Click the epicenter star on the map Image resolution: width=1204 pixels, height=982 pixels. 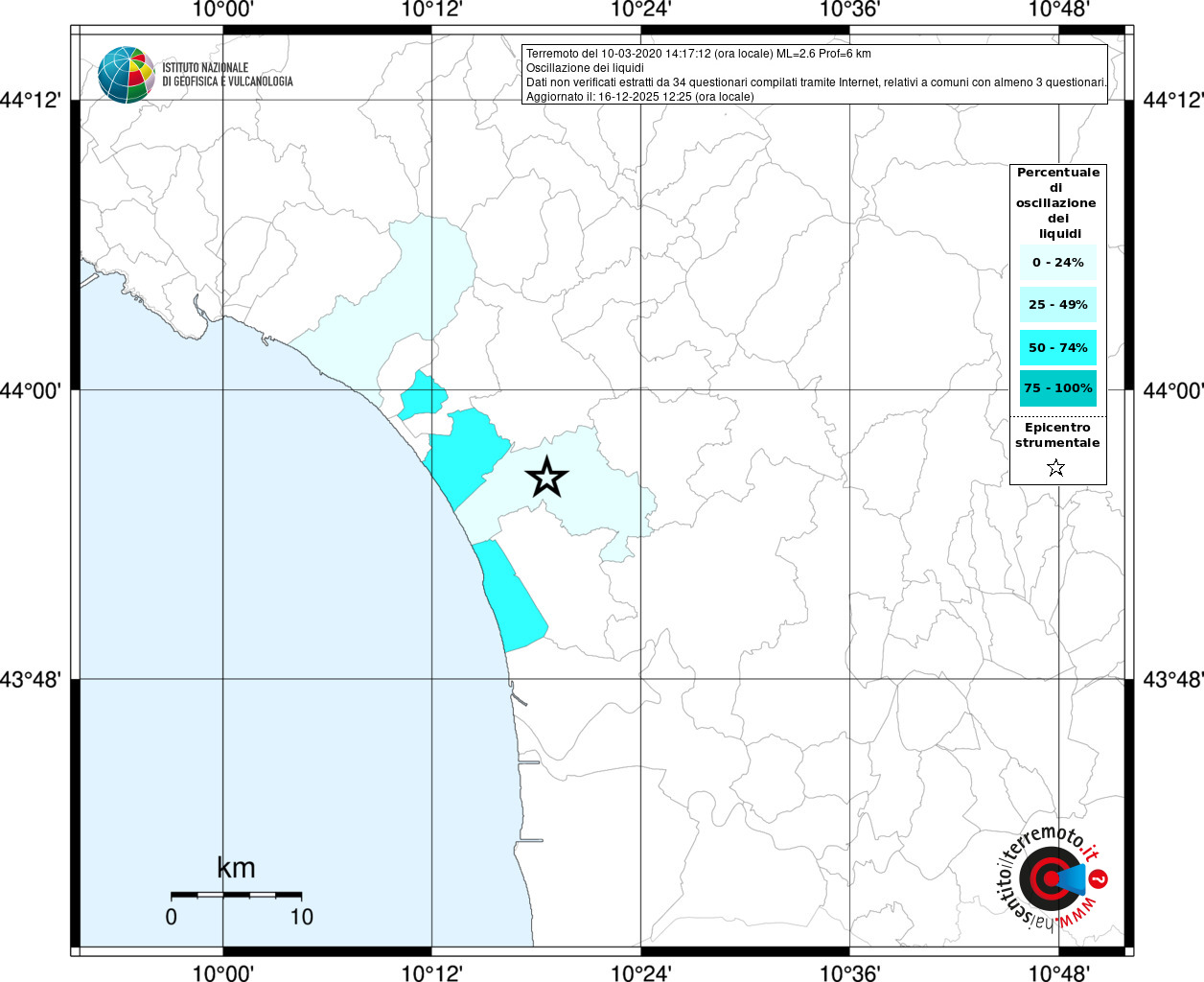pyautogui.click(x=547, y=477)
